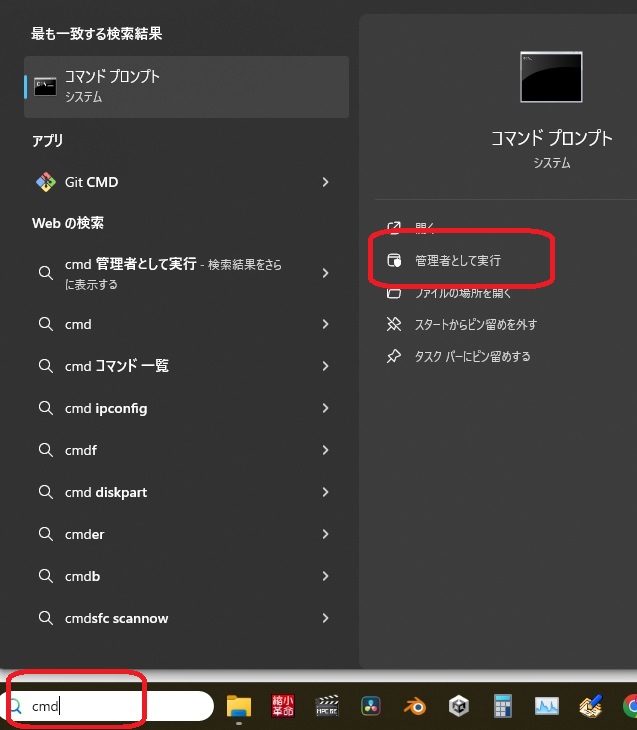Expand 'cmd コマンド 一覧' suggestion chevron
The height and width of the screenshot is (730, 637).
pyautogui.click(x=325, y=366)
